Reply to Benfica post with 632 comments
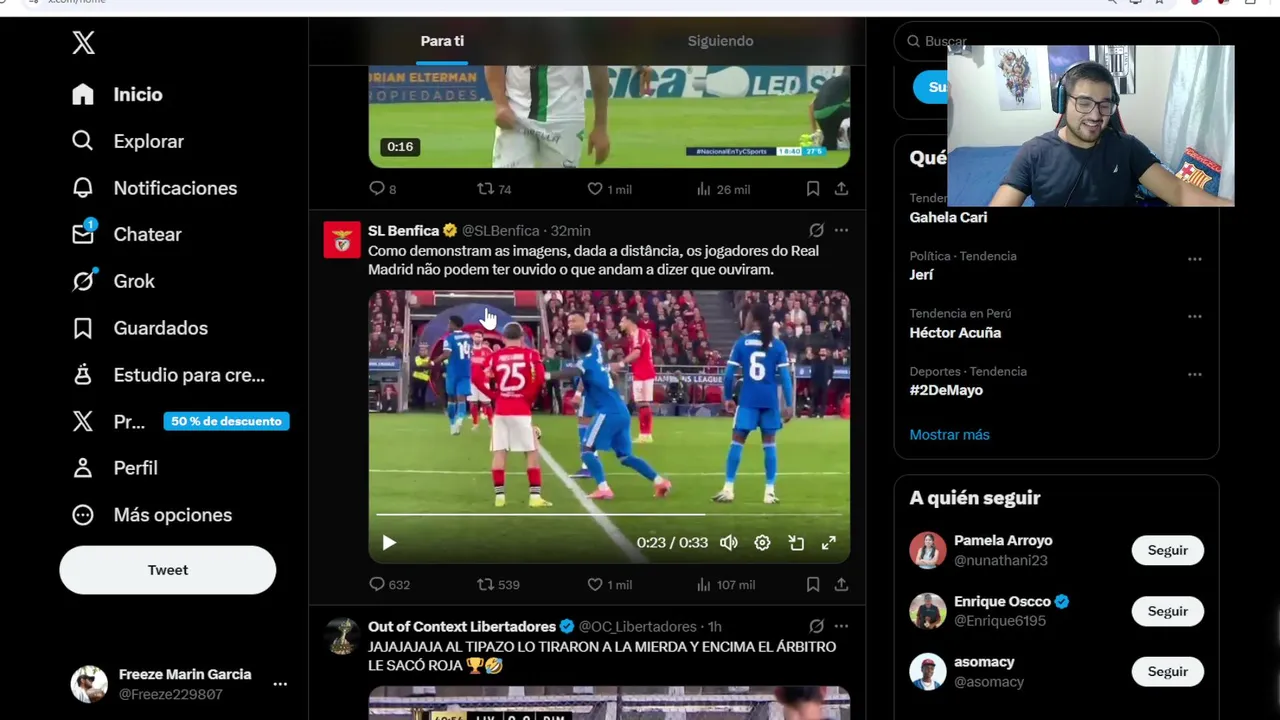The image size is (1280, 720). click(389, 585)
